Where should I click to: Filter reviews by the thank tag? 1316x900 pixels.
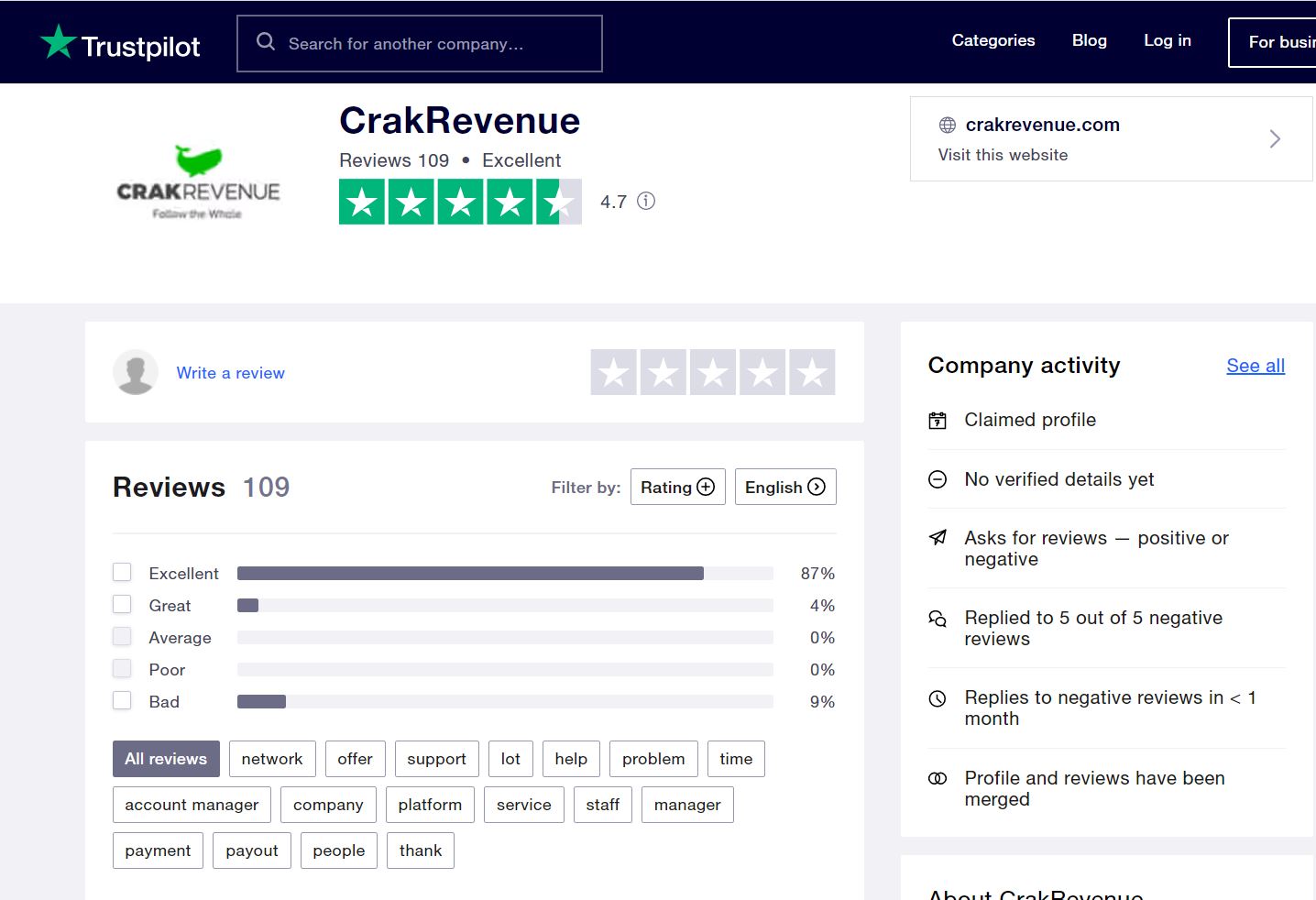tap(421, 851)
